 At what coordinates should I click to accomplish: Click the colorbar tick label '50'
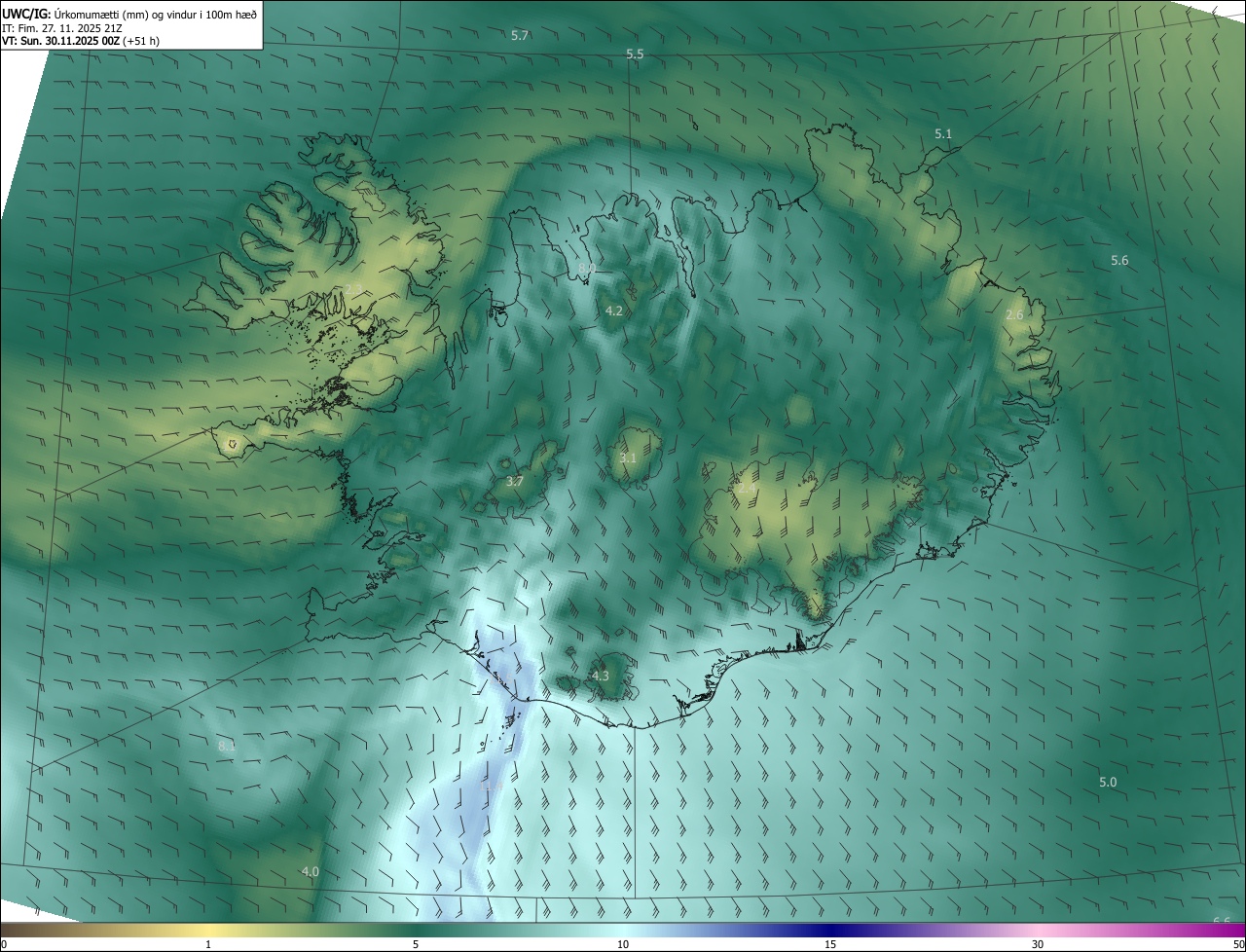(x=1238, y=944)
